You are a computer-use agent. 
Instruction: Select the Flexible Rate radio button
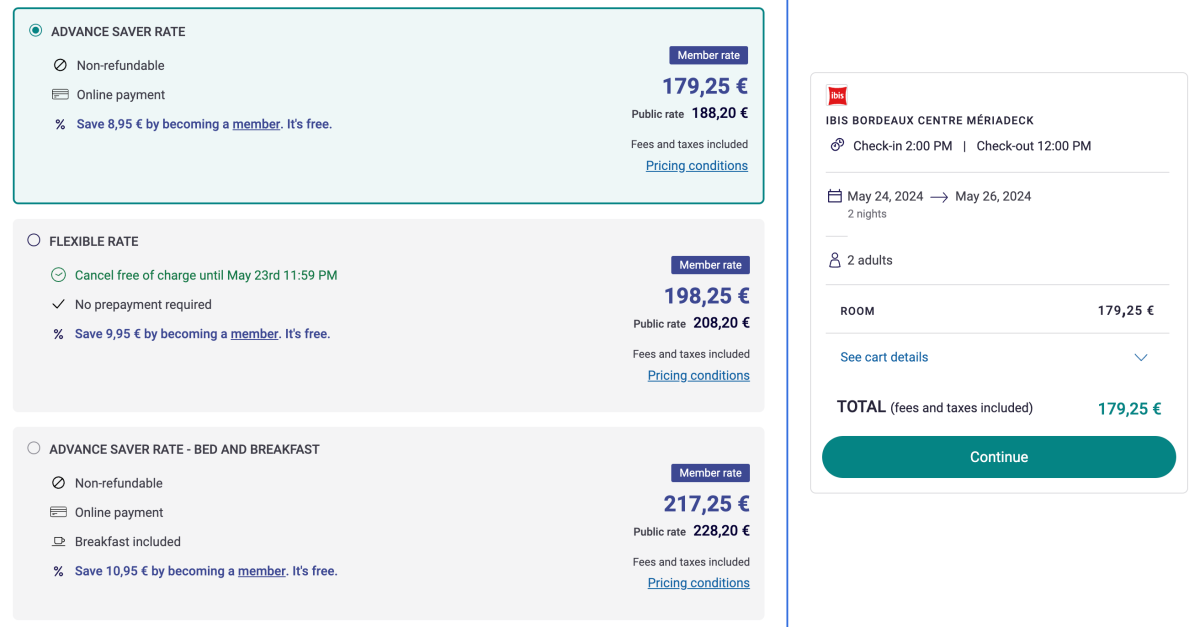(34, 240)
